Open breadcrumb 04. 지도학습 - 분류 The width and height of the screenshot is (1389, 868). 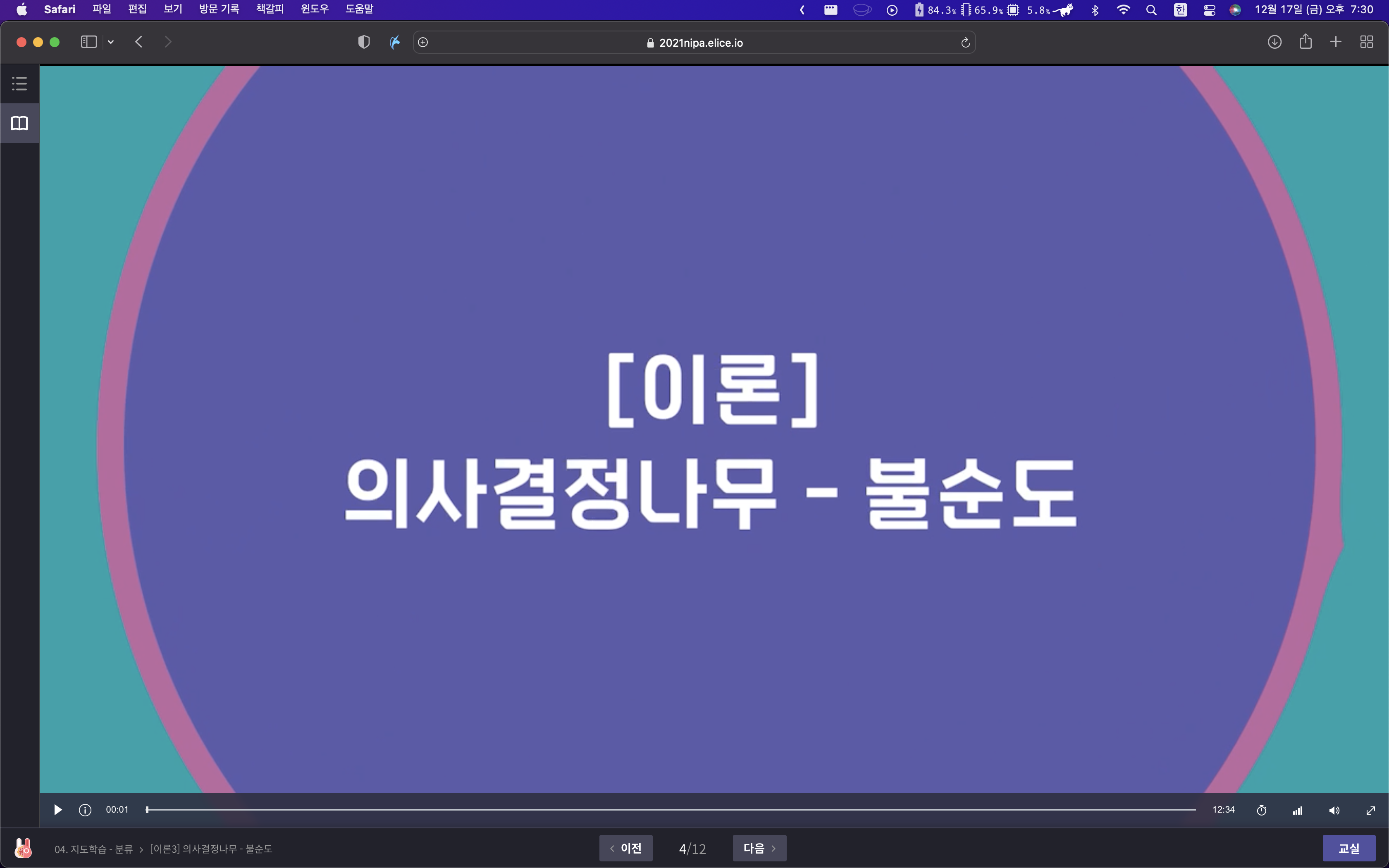93,849
